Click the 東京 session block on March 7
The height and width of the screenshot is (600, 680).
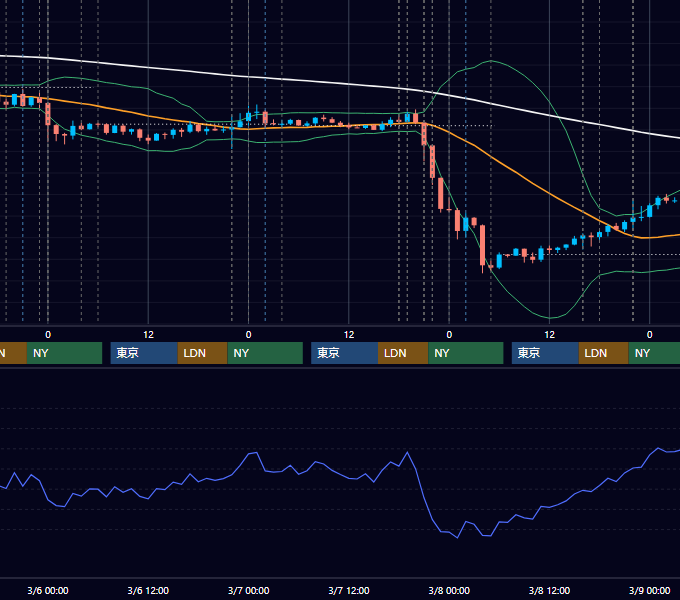pyautogui.click(x=344, y=353)
